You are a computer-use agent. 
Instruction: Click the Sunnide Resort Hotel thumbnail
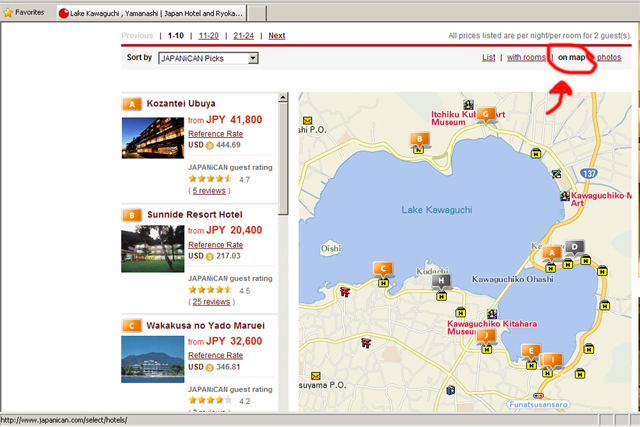[153, 249]
